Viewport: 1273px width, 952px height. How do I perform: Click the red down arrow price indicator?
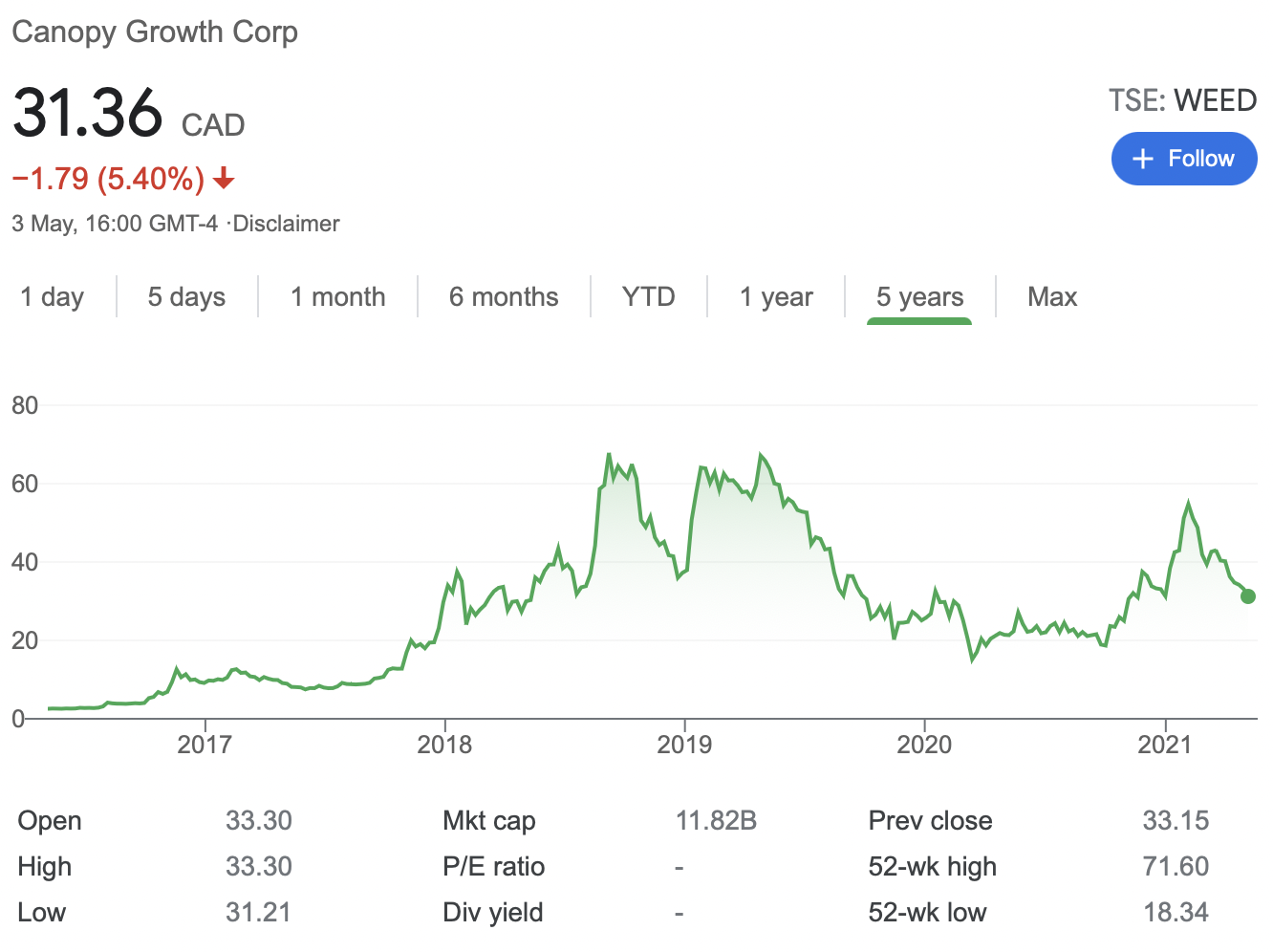[x=225, y=179]
